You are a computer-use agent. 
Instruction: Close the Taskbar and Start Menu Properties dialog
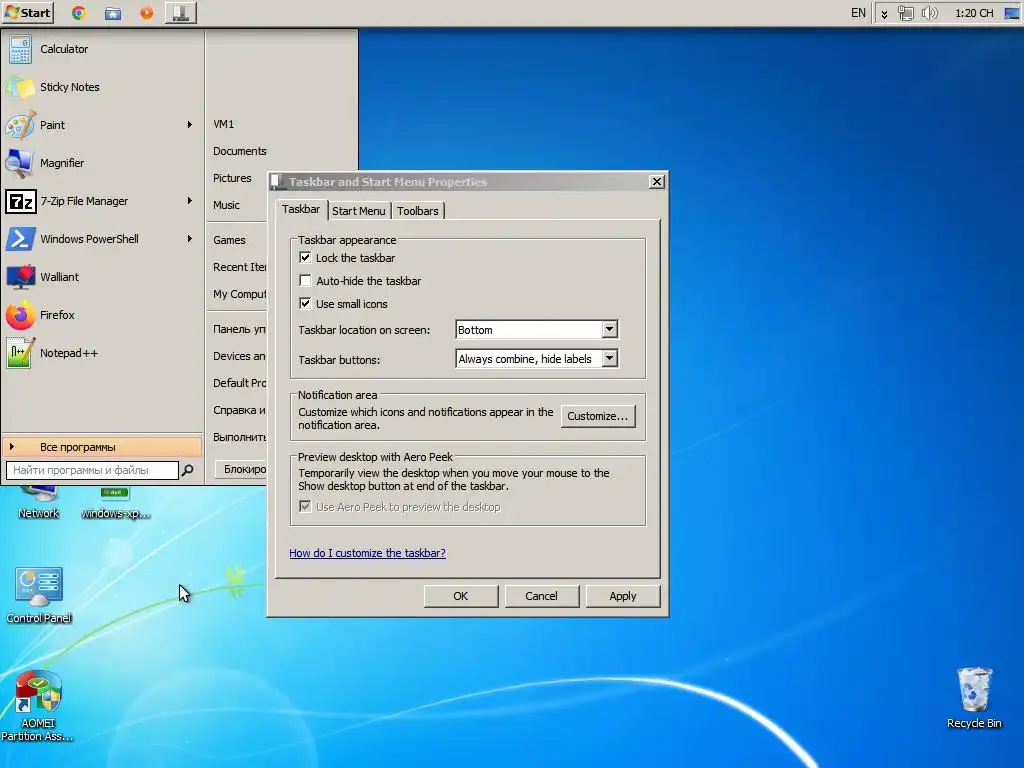point(657,182)
